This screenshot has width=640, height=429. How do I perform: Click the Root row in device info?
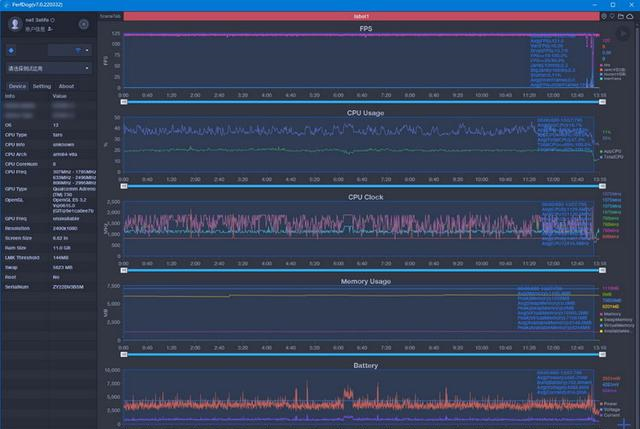pyautogui.click(x=49, y=277)
